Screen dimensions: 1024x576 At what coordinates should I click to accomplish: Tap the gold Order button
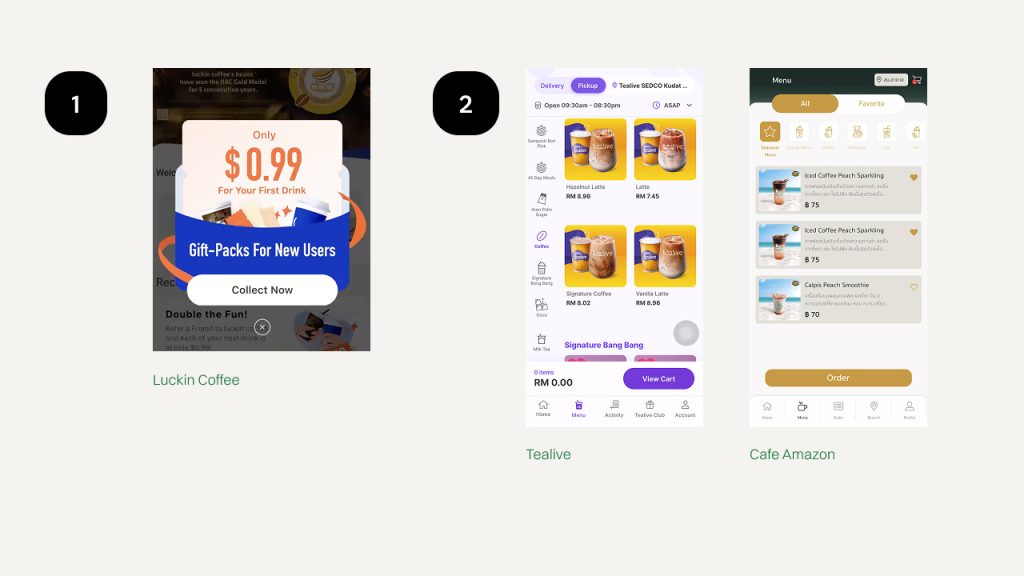point(838,377)
